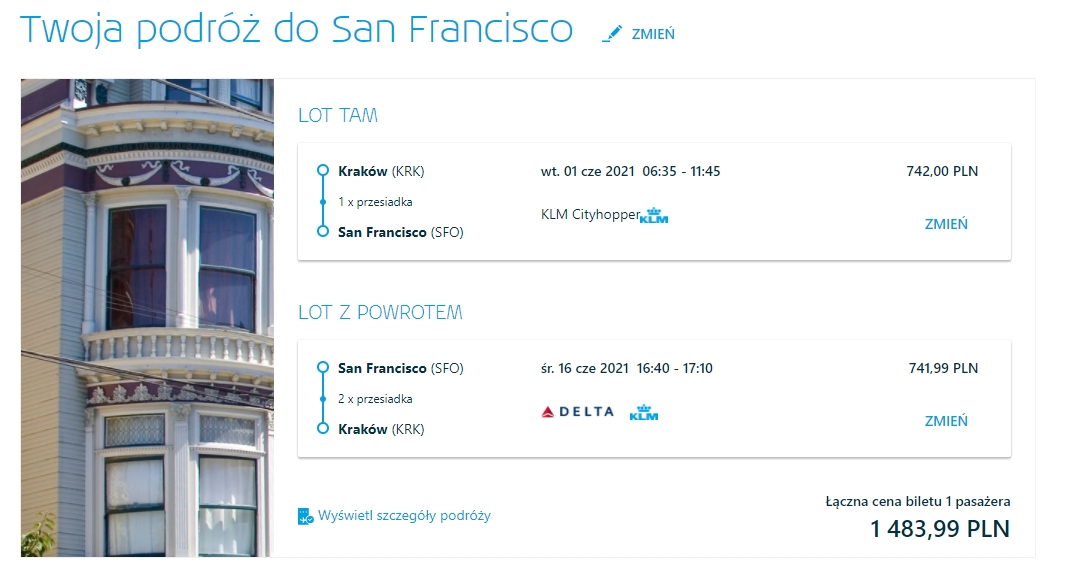
Task: Click the page heading Twoja podróż do San Francisco
Action: click(x=296, y=29)
